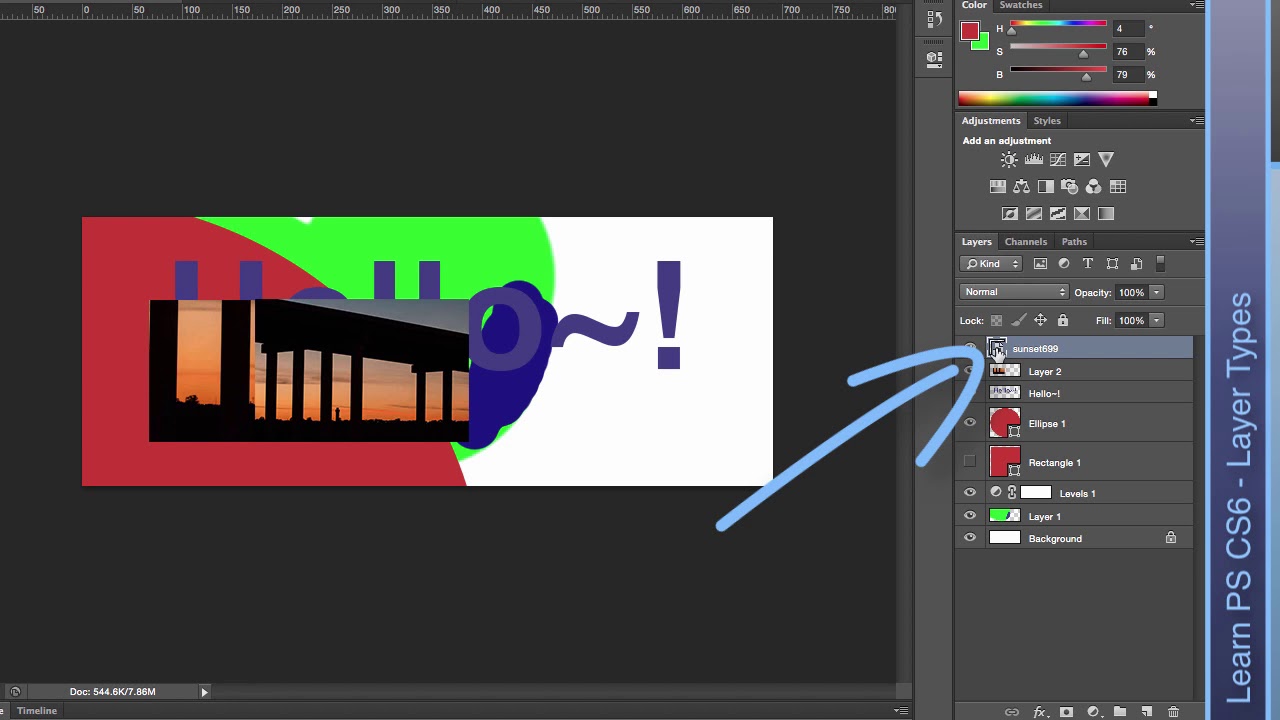
Task: Lock layer position
Action: (1040, 321)
